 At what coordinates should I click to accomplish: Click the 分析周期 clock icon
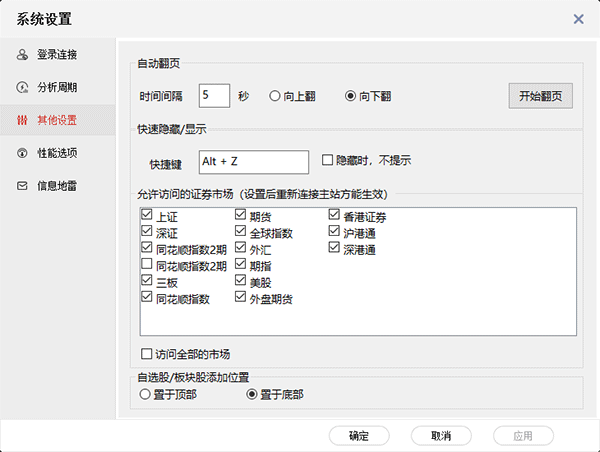(x=22, y=87)
